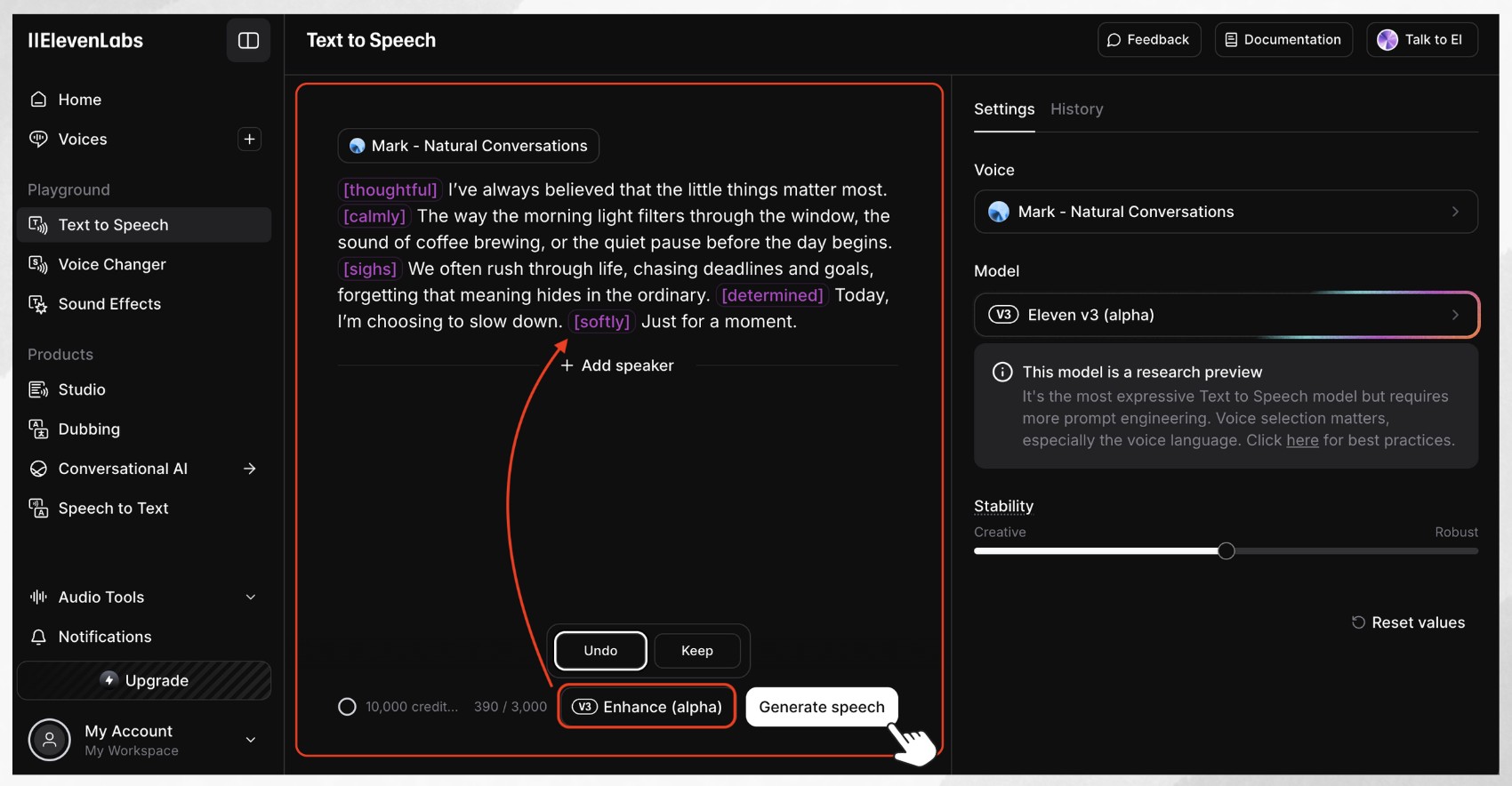Click the Upgrade lightning bolt icon
The width and height of the screenshot is (1512, 786).
pyautogui.click(x=109, y=679)
